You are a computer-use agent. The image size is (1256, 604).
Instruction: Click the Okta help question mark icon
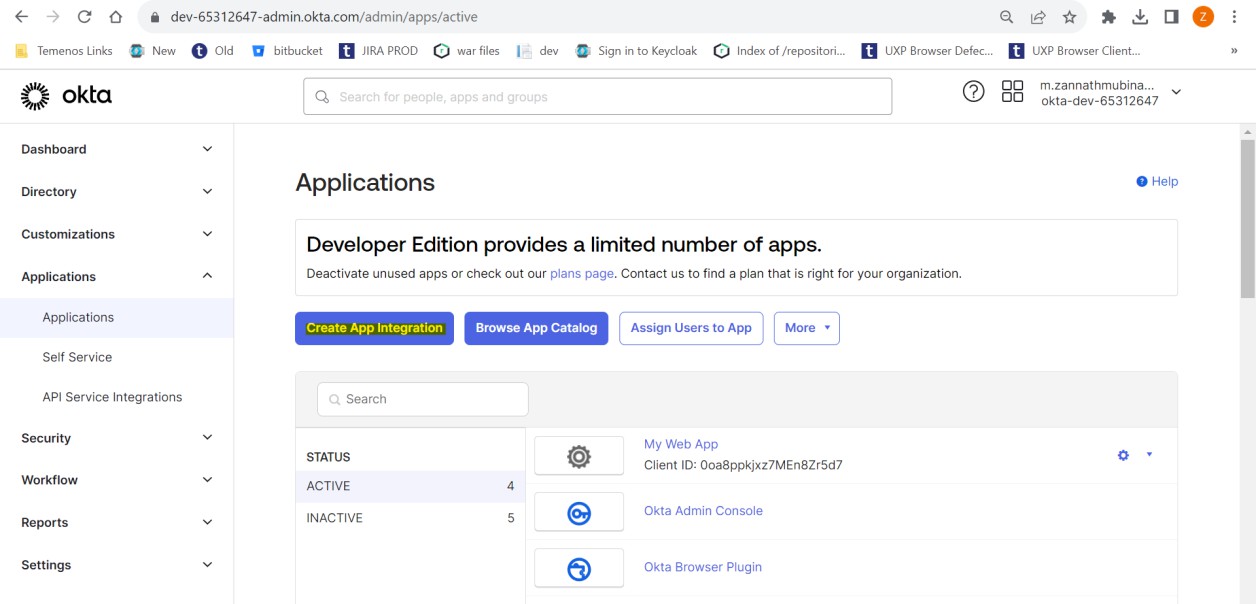click(x=973, y=92)
